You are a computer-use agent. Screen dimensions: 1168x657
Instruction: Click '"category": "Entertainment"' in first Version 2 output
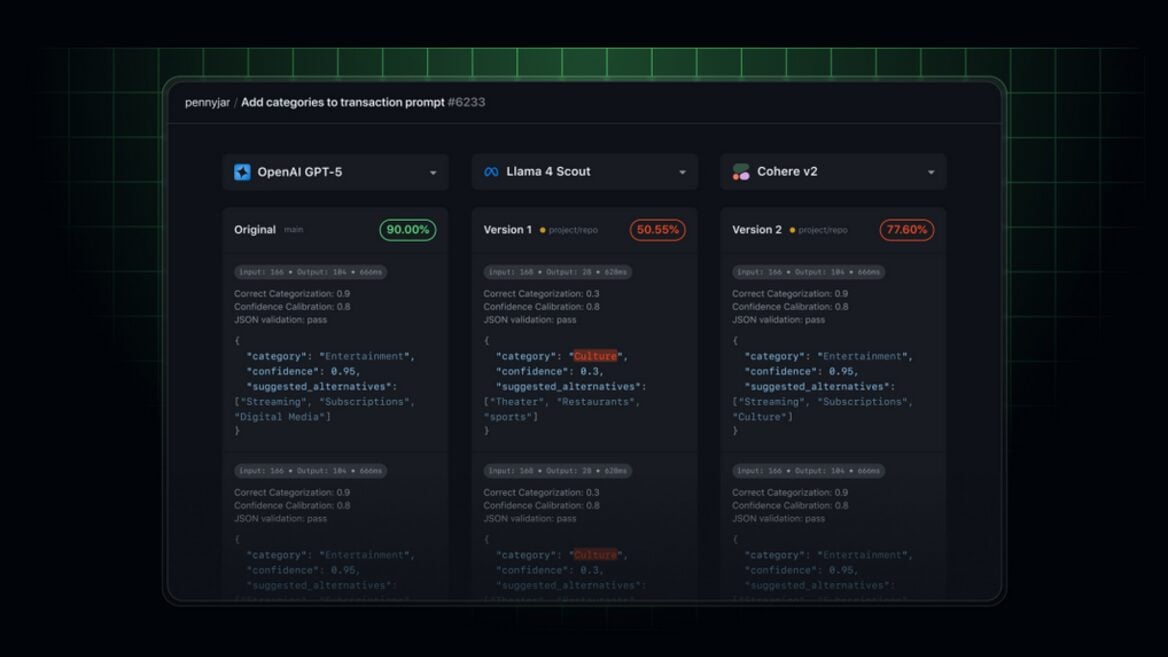(x=828, y=356)
